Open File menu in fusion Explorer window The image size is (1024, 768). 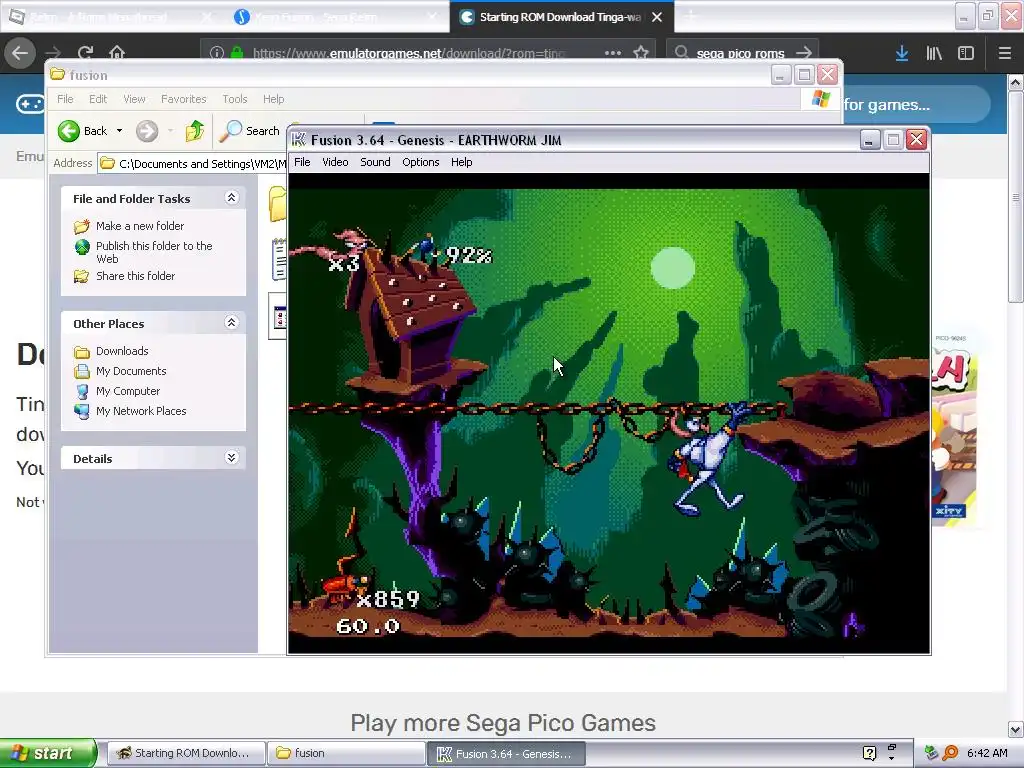[65, 99]
